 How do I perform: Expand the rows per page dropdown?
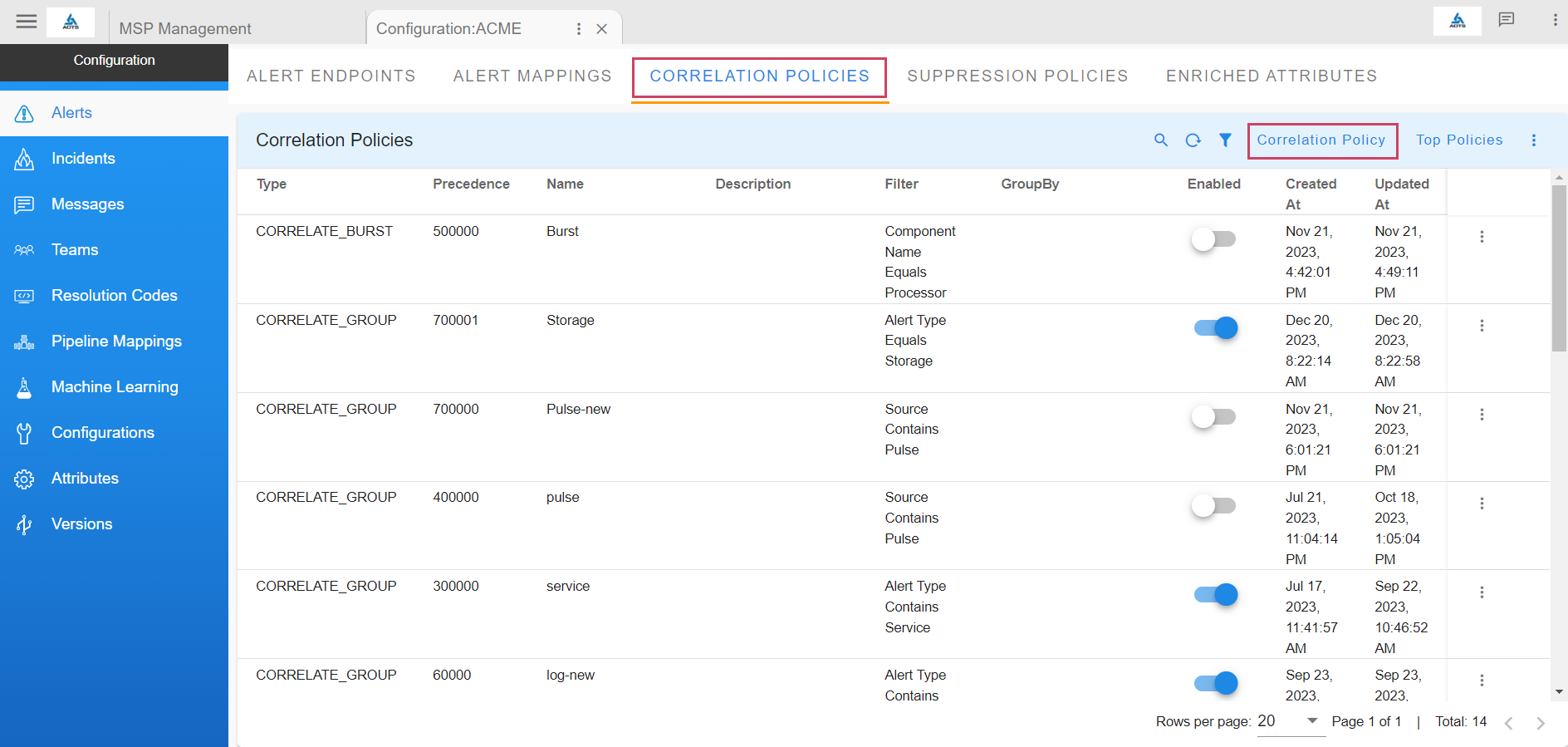click(1312, 721)
